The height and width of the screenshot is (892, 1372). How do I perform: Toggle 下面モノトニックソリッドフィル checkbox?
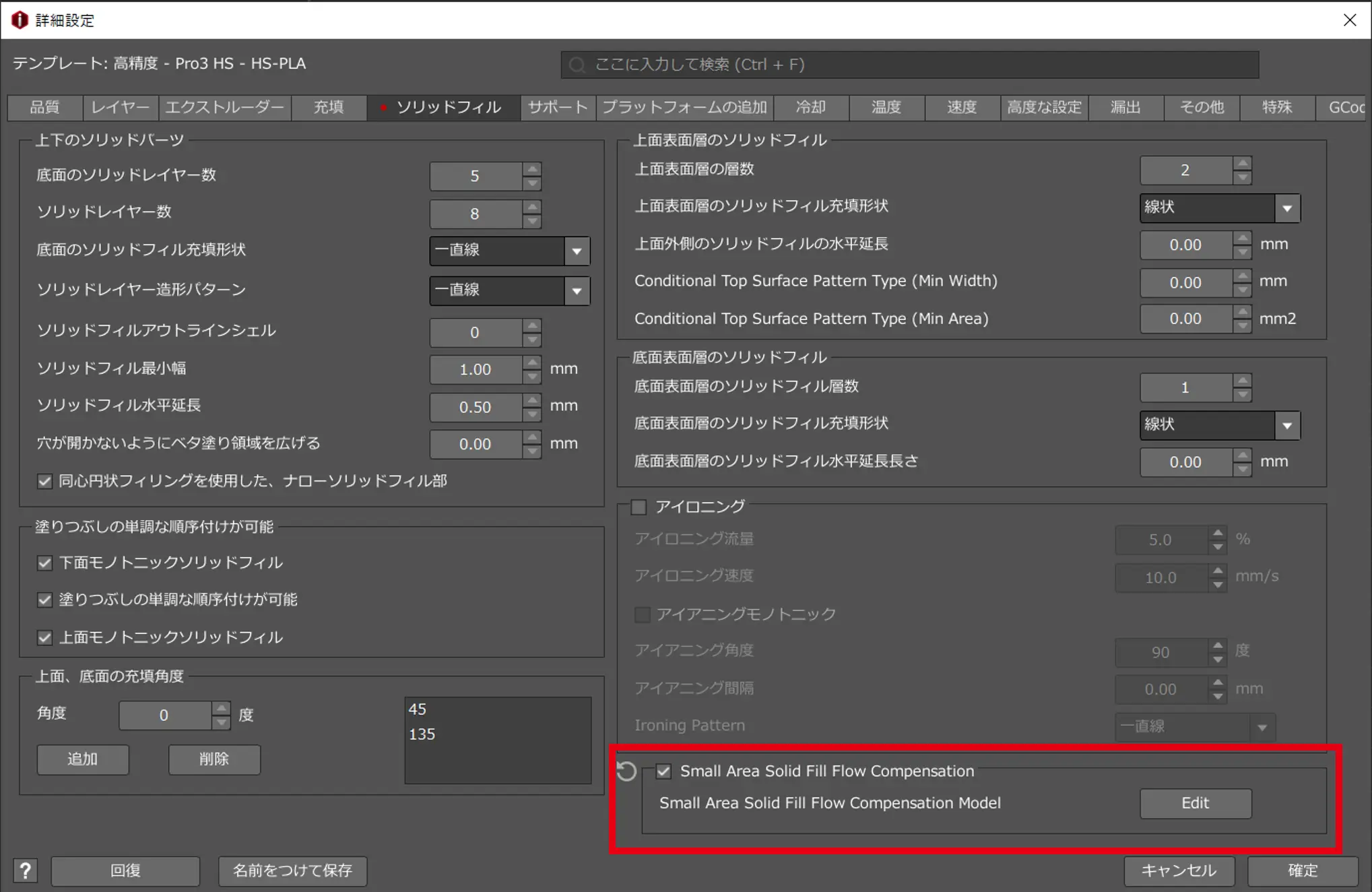(45, 563)
